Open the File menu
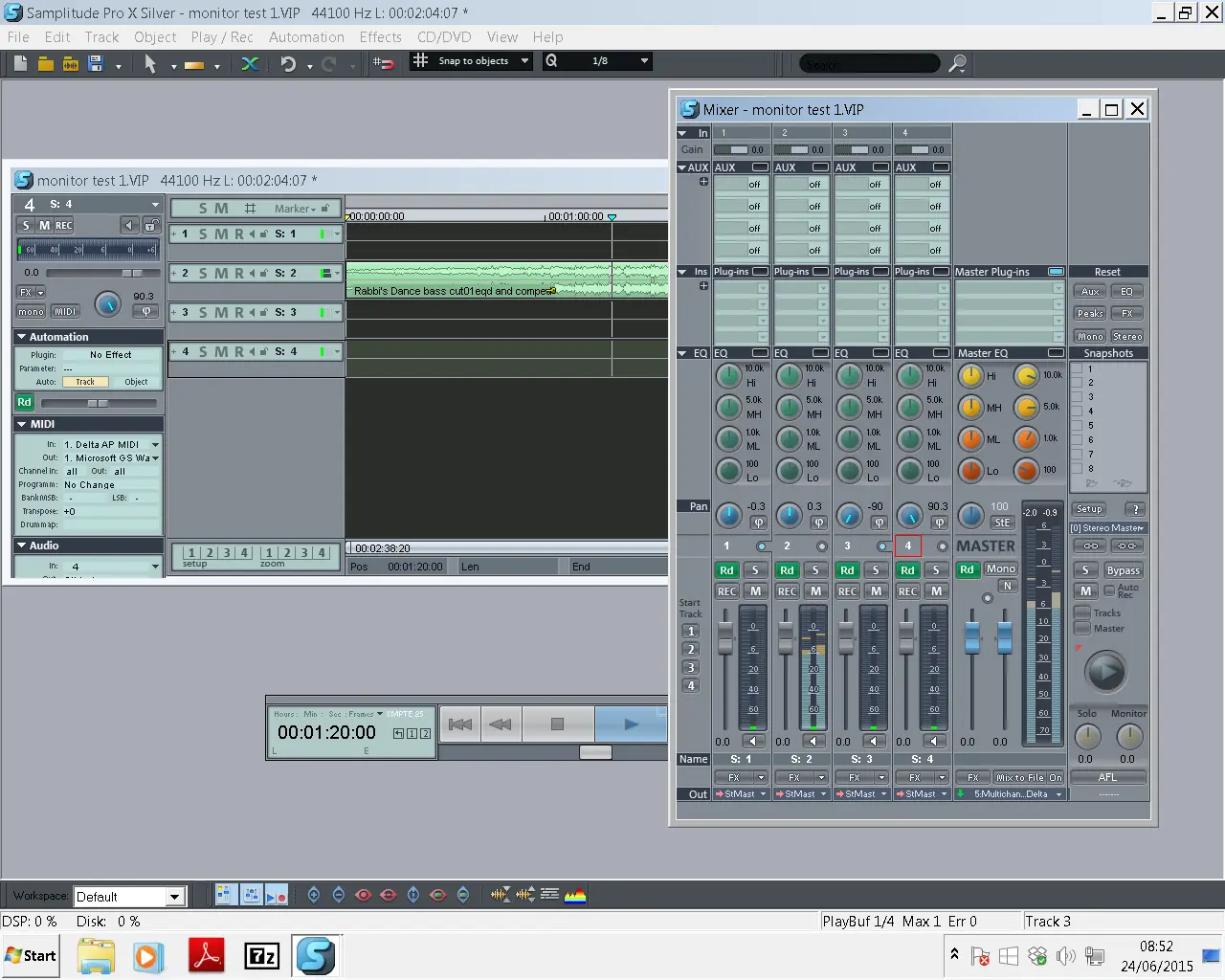Image resolution: width=1225 pixels, height=980 pixels. pos(18,37)
